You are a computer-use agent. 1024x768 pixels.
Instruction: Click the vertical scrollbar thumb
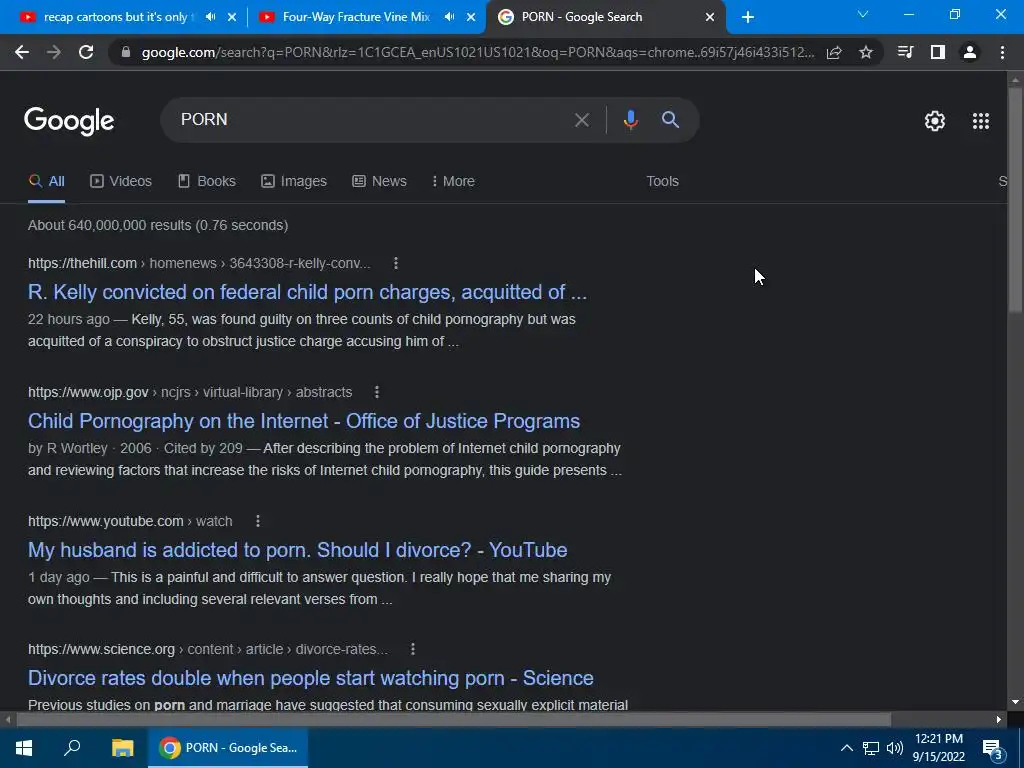pyautogui.click(x=1015, y=202)
